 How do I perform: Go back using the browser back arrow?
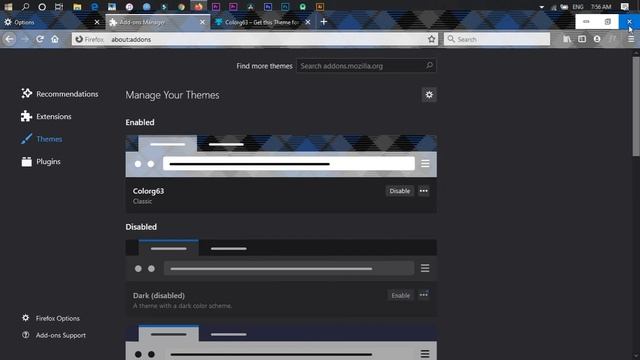point(9,39)
